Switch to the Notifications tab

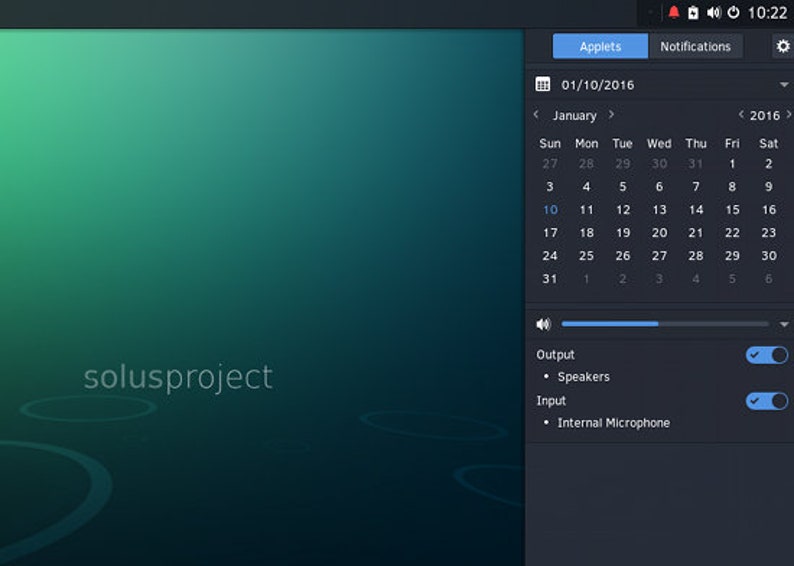click(x=695, y=46)
